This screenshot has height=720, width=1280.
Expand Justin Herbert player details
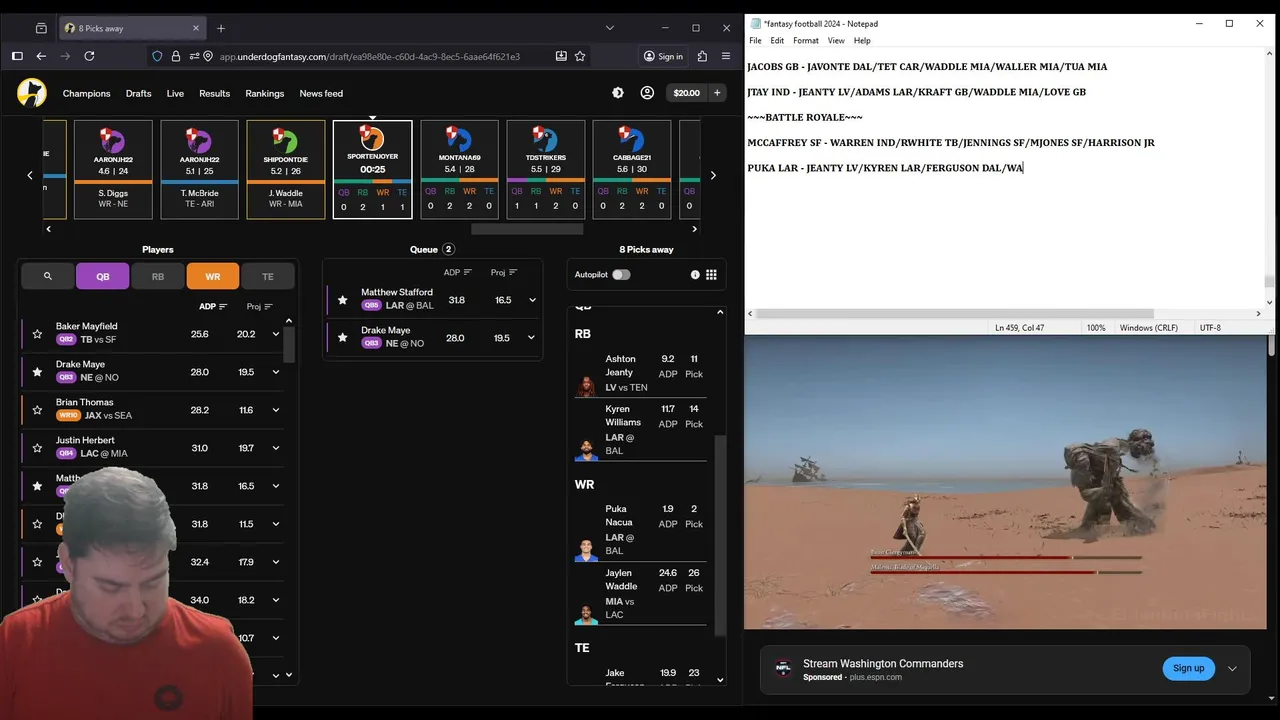point(276,448)
